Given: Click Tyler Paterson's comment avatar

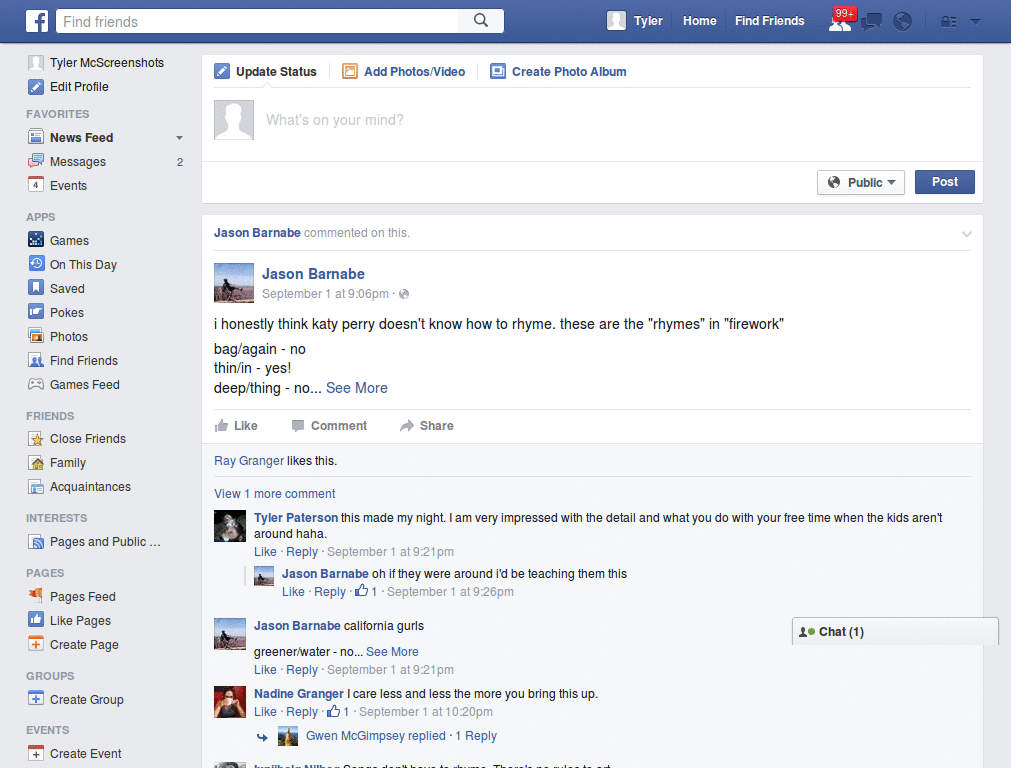Looking at the screenshot, I should click(x=230, y=526).
